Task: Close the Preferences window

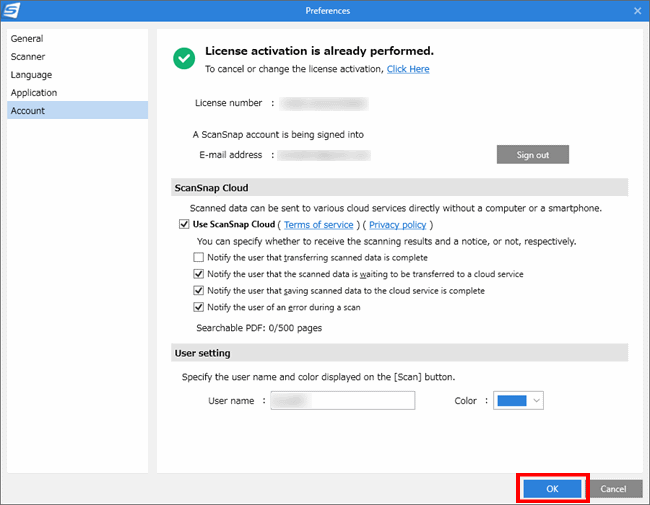Action: [637, 11]
